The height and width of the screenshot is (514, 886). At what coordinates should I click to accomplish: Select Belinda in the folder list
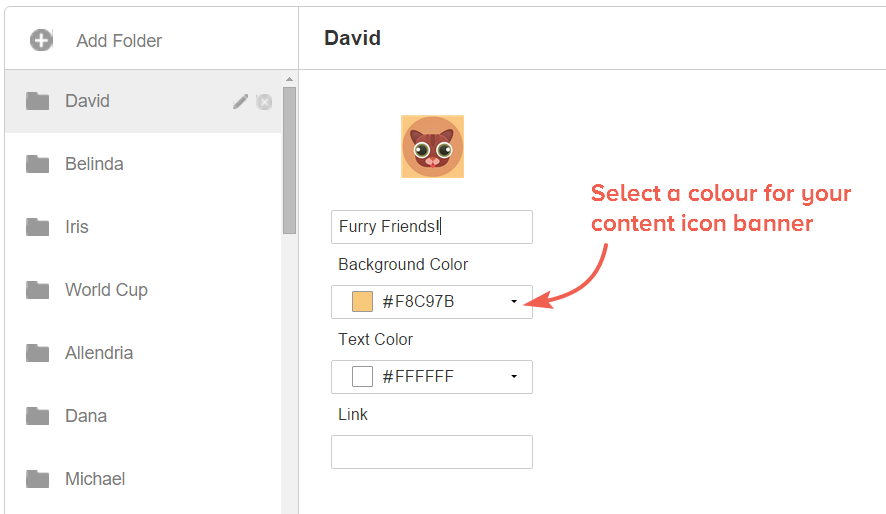tap(143, 164)
